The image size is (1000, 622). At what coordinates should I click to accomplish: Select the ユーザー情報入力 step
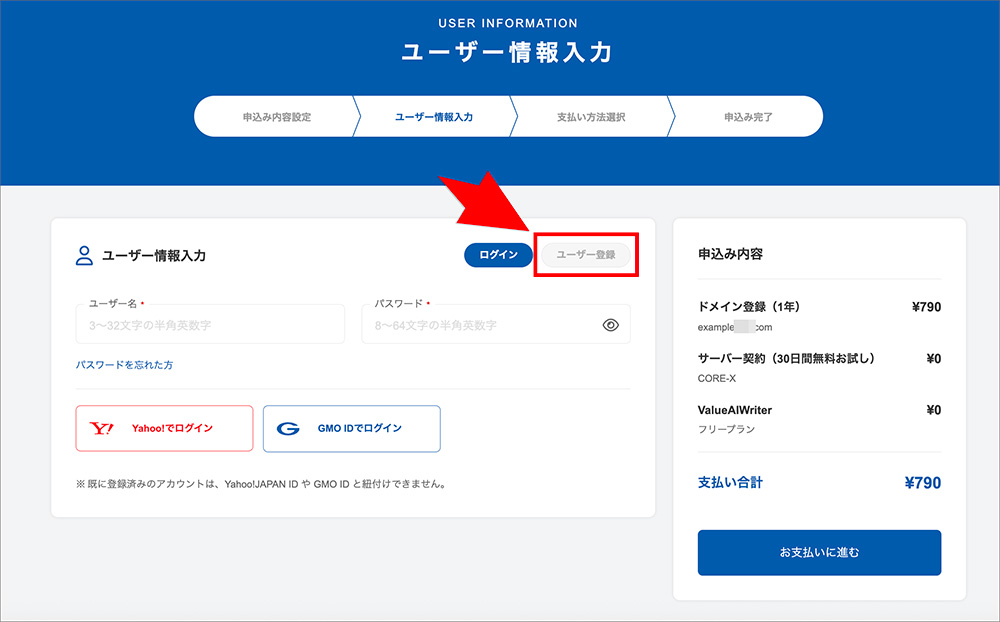coord(430,117)
